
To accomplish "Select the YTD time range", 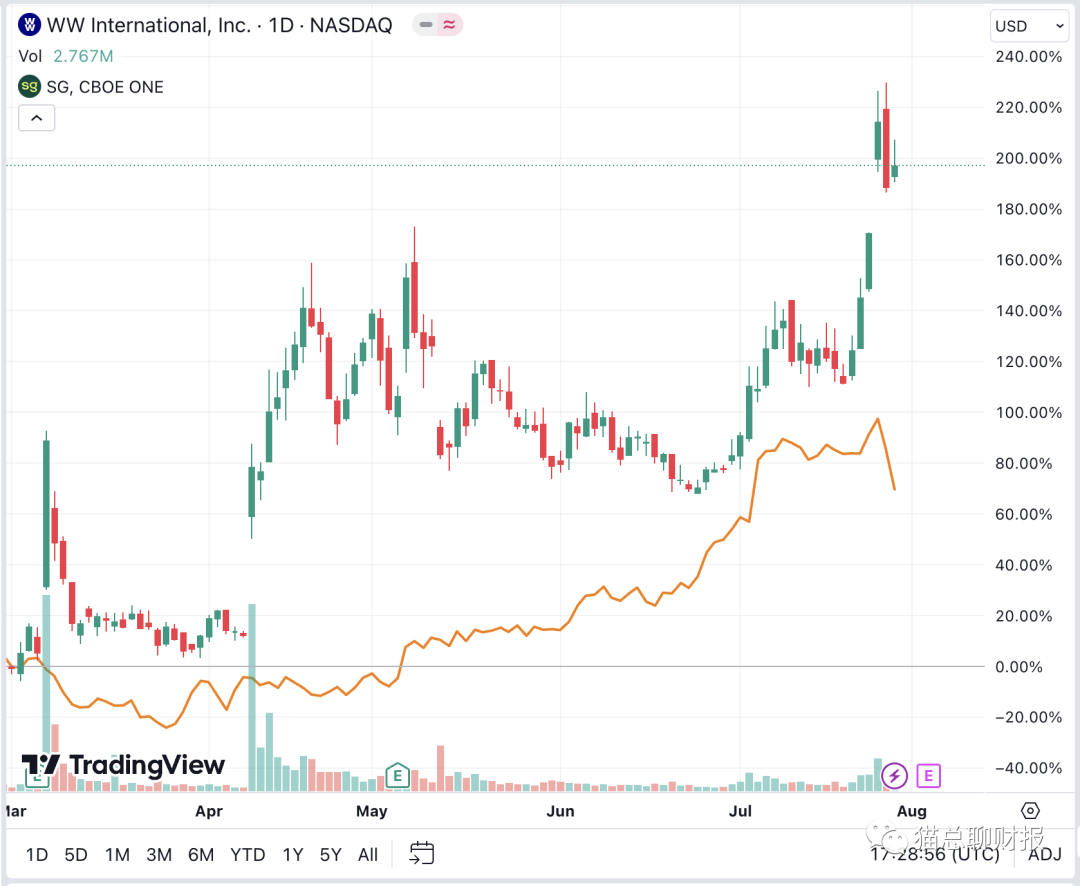I will (247, 854).
